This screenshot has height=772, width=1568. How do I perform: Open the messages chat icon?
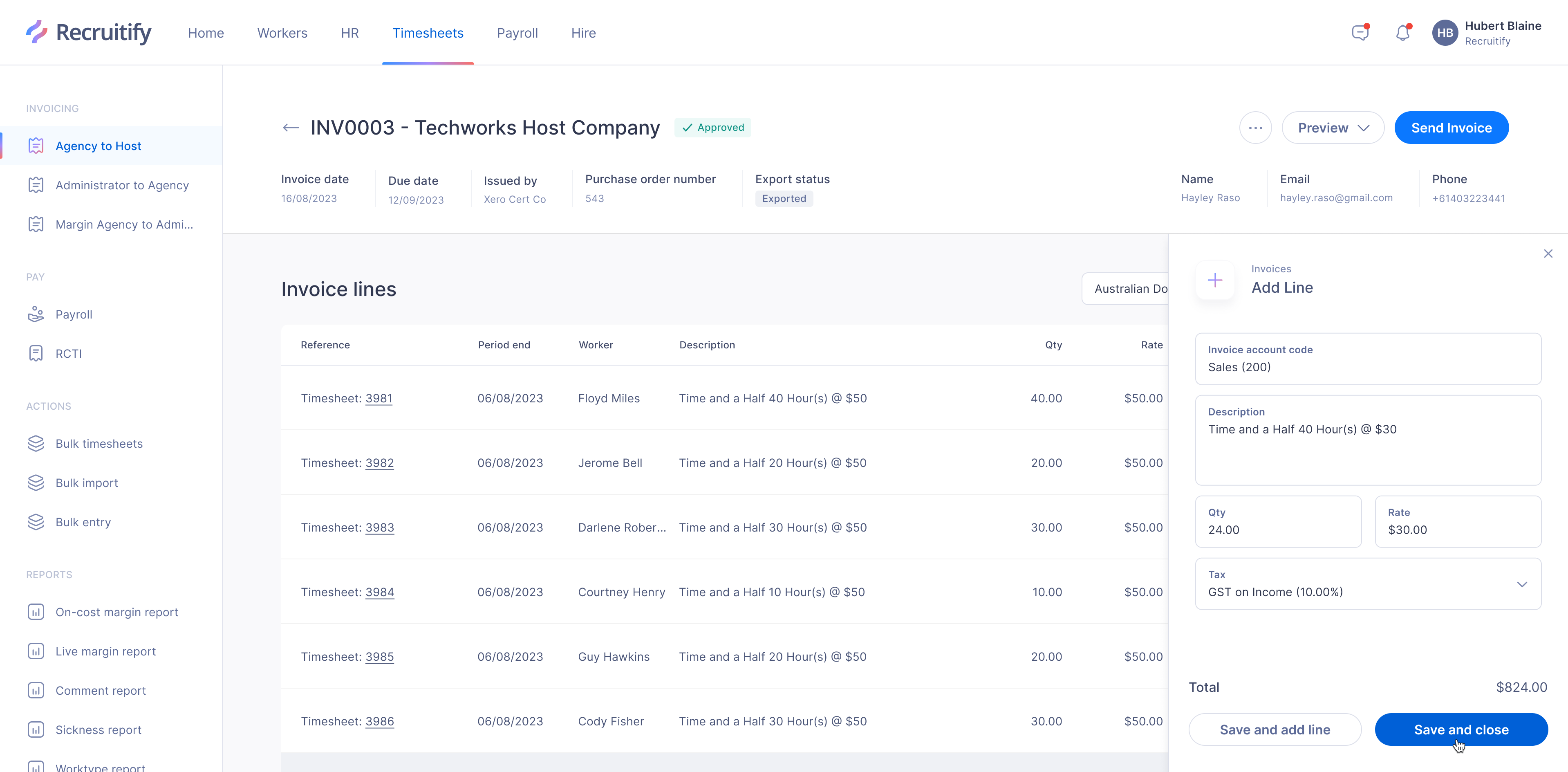coord(1360,32)
